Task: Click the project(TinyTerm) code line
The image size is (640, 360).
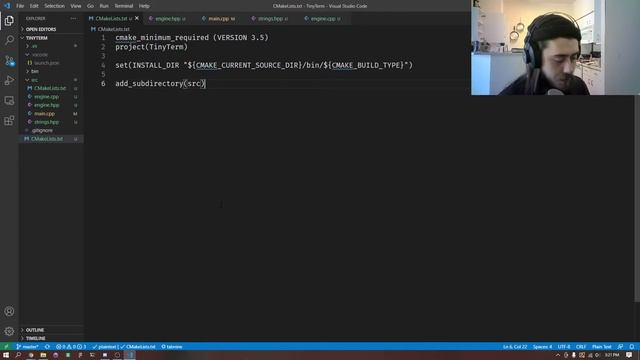Action: point(151,47)
